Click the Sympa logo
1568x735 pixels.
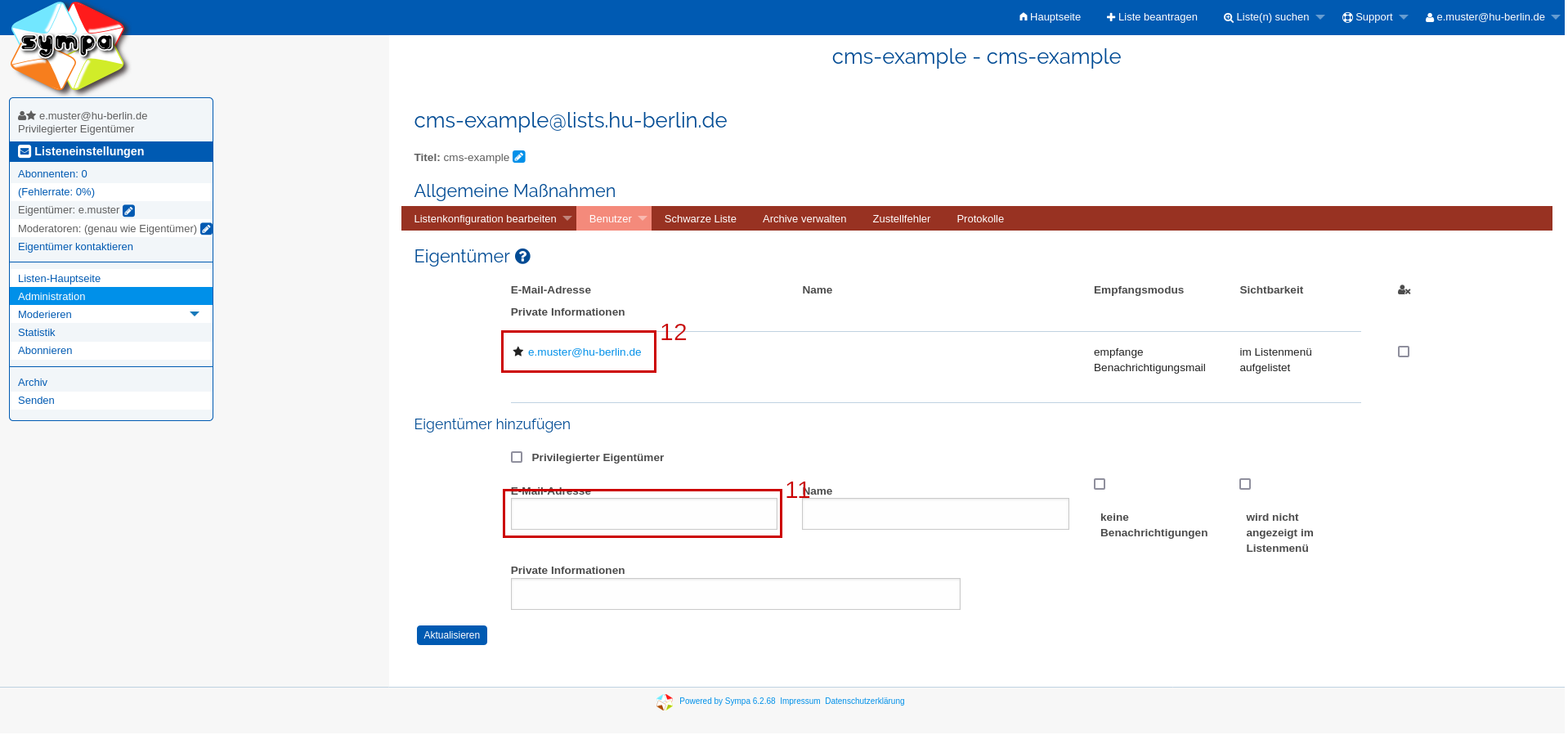[69, 47]
